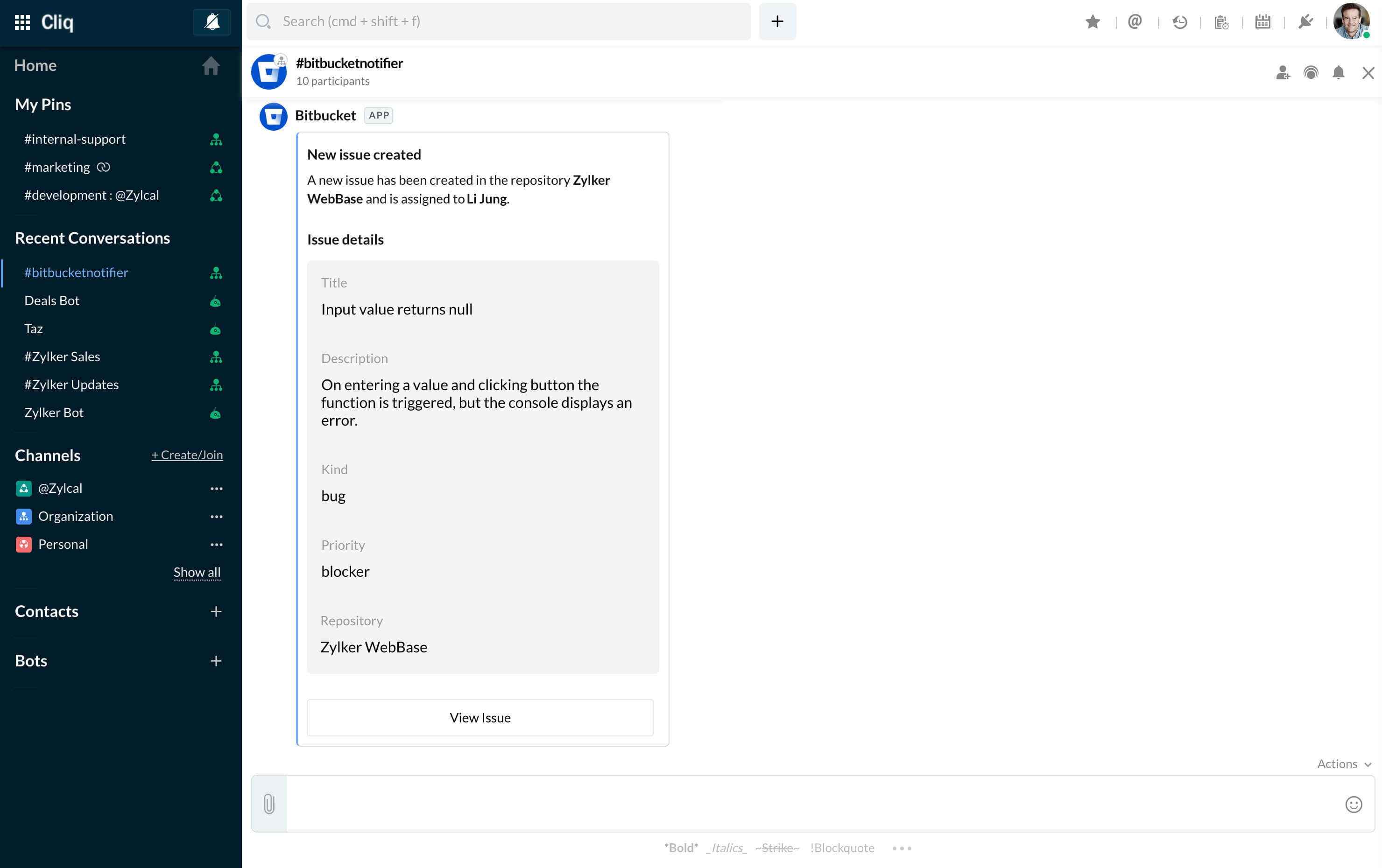Open the reminders clipboard icon

pyautogui.click(x=1221, y=22)
